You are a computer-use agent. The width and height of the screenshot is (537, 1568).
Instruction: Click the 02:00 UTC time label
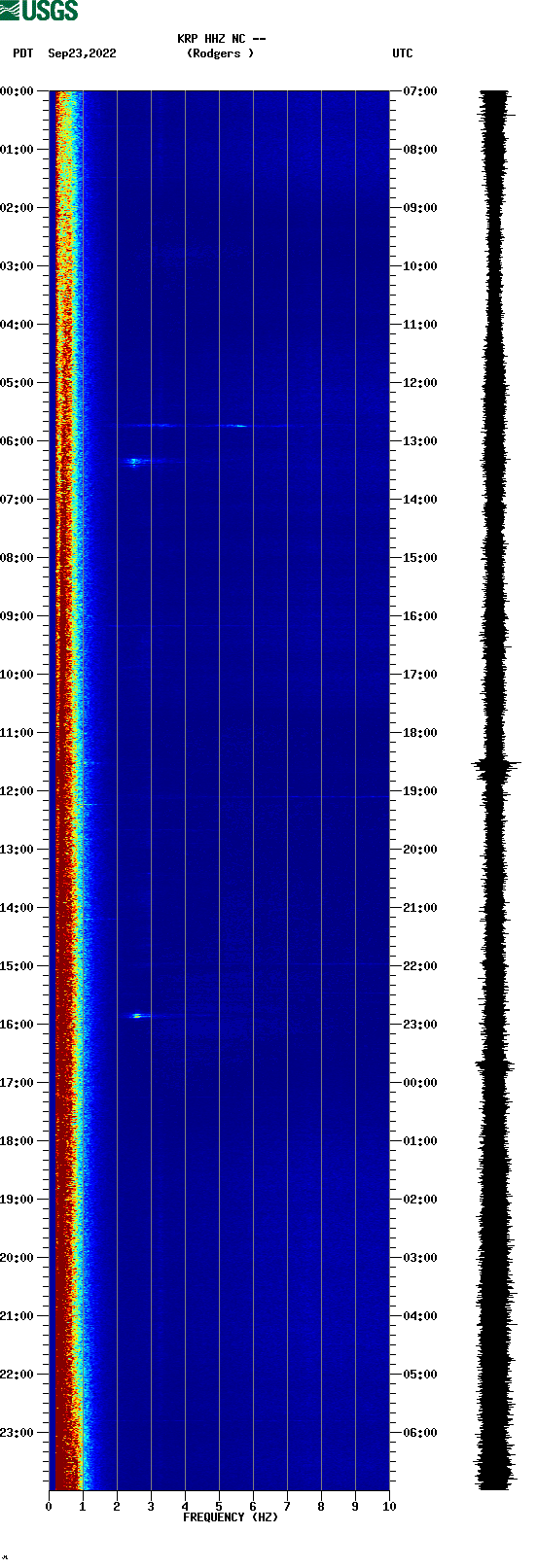click(420, 1200)
